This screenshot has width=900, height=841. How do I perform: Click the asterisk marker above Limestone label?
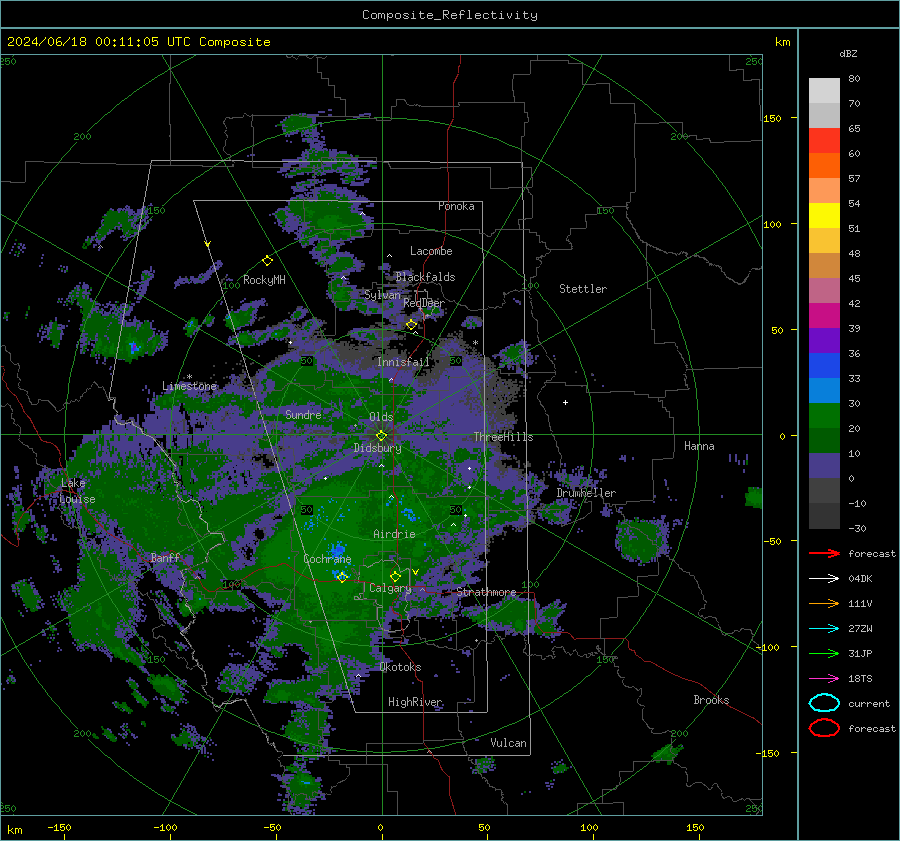(x=189, y=377)
